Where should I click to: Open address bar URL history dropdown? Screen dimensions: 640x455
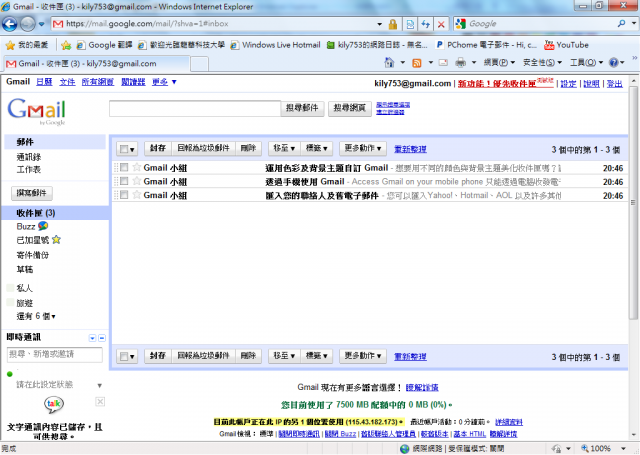coord(380,24)
